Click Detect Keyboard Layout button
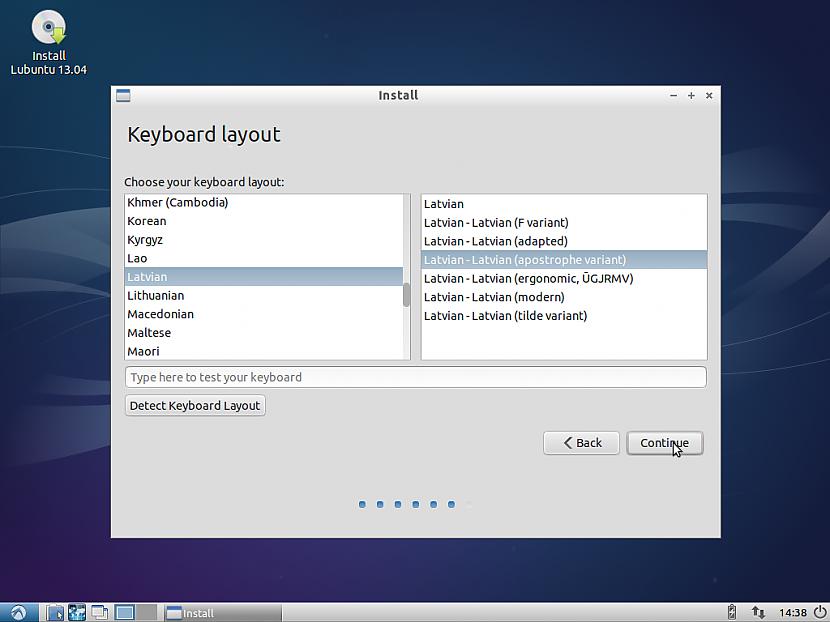Image resolution: width=830 pixels, height=622 pixels. tap(195, 405)
